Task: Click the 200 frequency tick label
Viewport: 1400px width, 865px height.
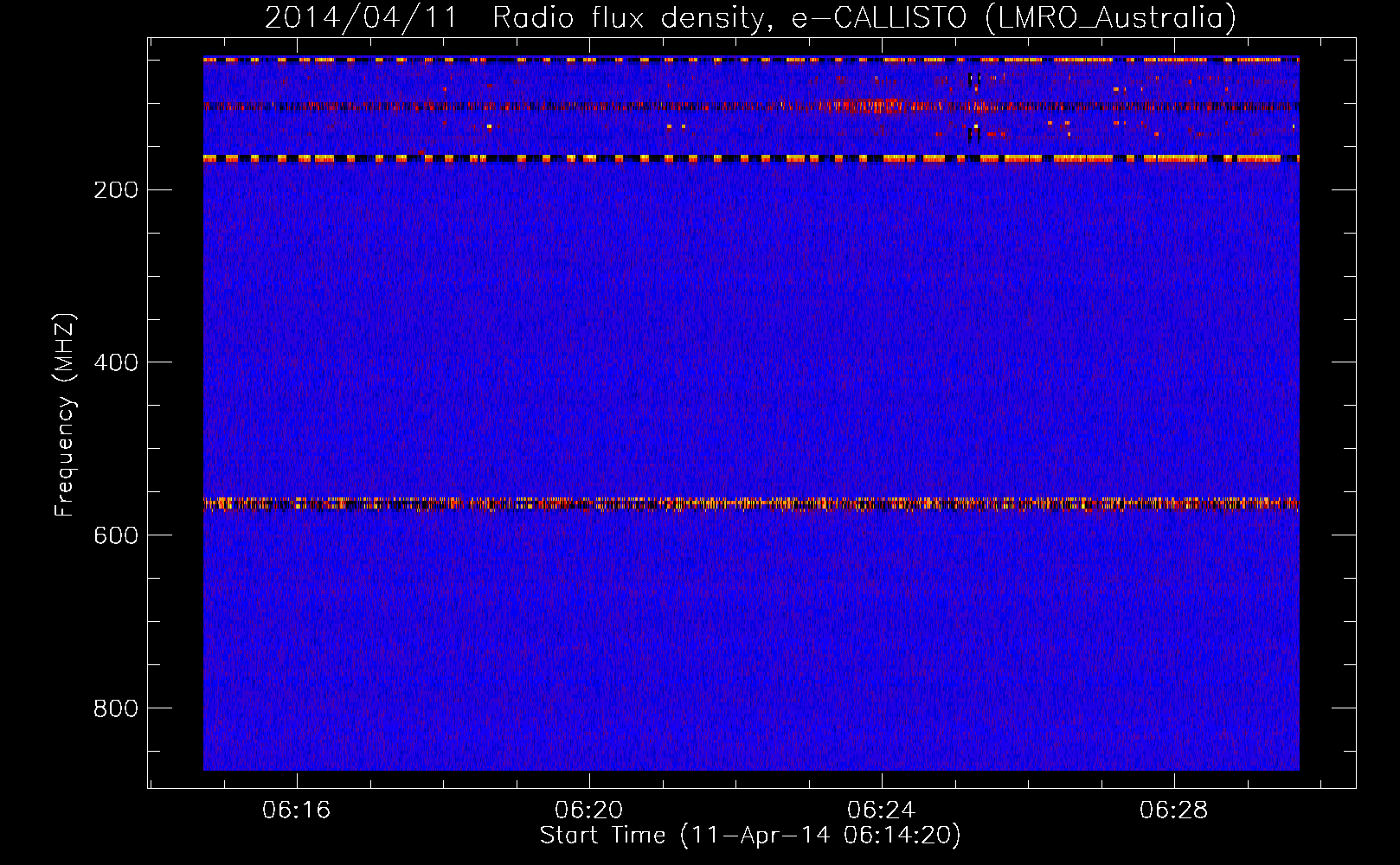Action: coord(116,190)
